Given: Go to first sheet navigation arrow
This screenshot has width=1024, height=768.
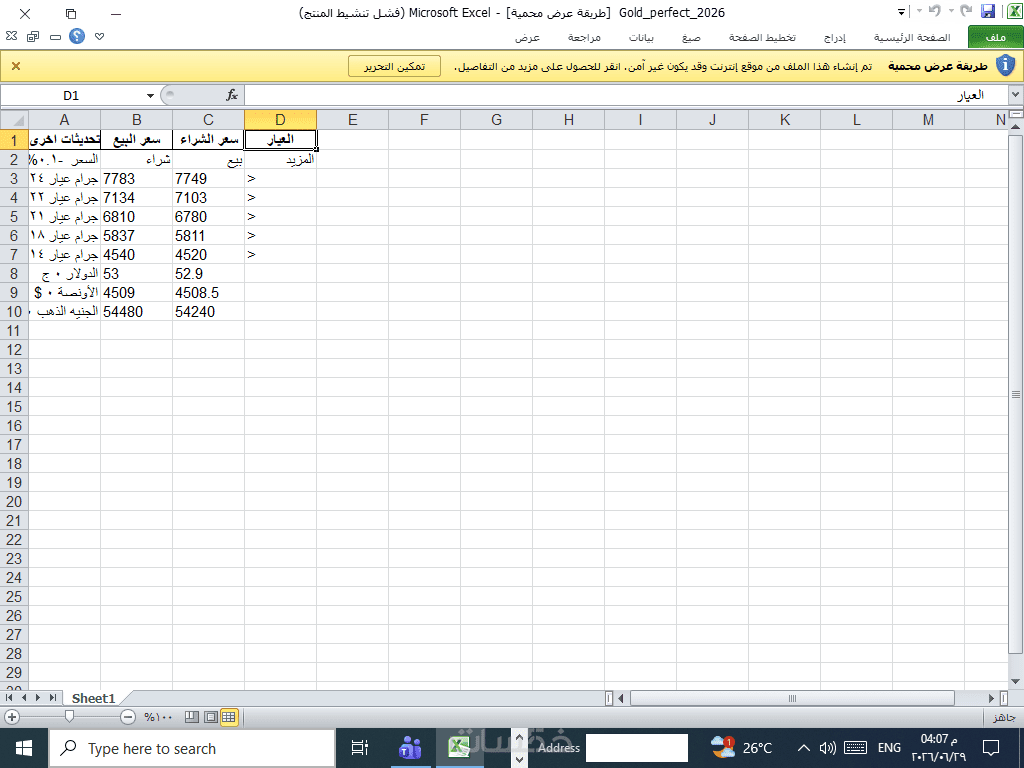Looking at the screenshot, I should (x=9, y=698).
